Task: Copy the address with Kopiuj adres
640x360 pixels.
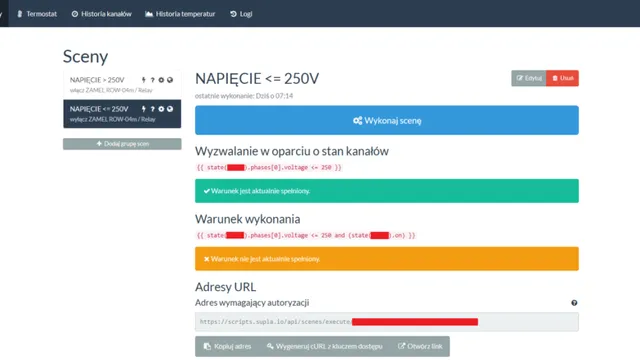Action: (x=227, y=347)
